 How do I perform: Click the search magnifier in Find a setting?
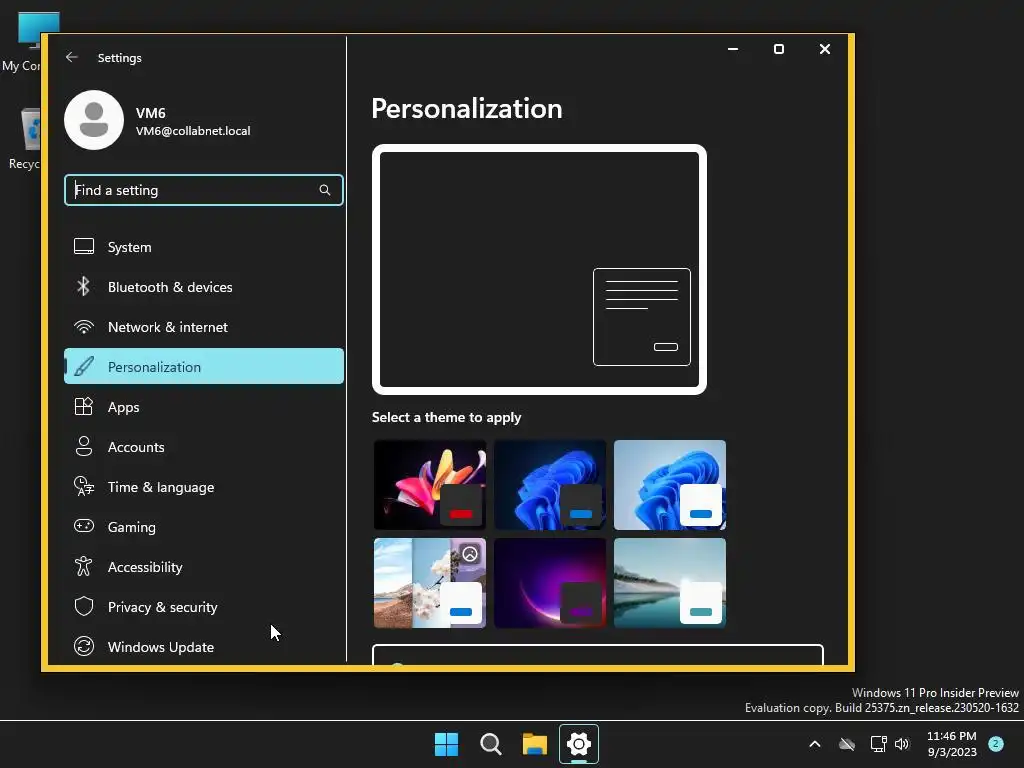click(325, 190)
